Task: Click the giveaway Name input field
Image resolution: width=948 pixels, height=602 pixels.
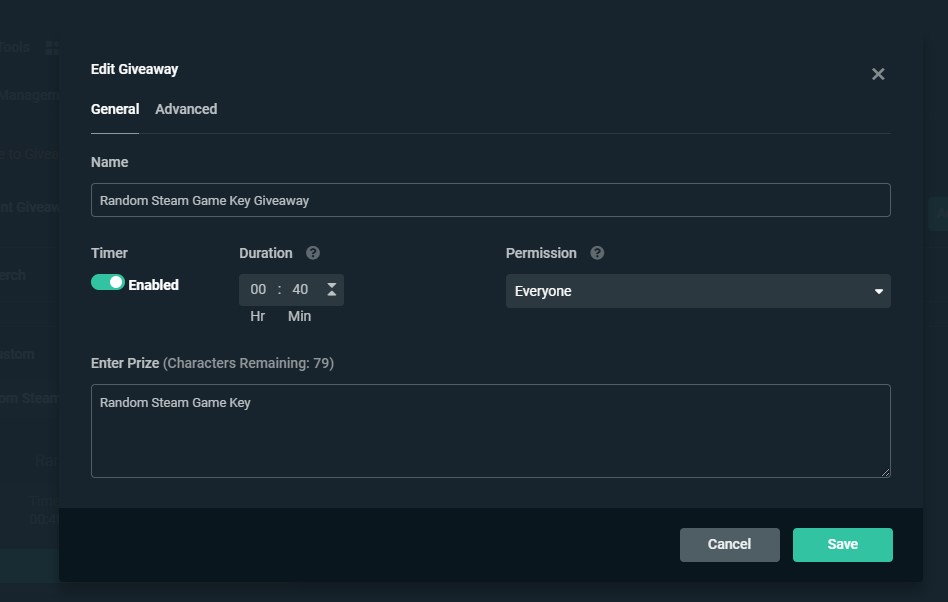Action: pos(490,200)
